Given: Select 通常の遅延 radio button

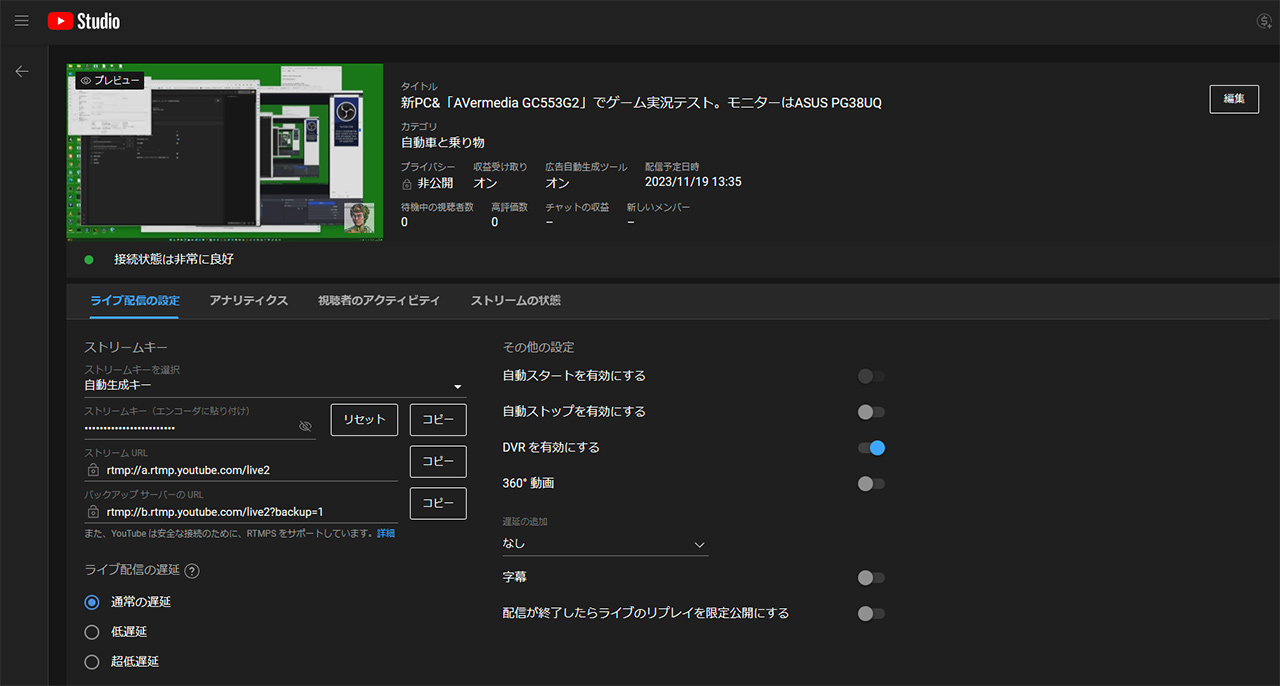Looking at the screenshot, I should 92,602.
